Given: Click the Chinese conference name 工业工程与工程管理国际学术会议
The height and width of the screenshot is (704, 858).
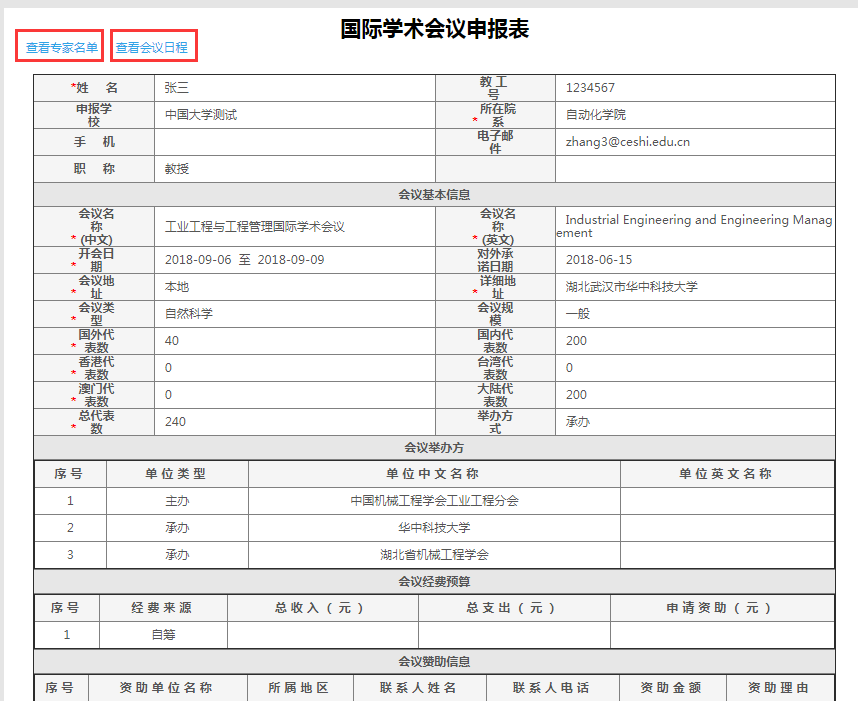Looking at the screenshot, I should click(254, 227).
